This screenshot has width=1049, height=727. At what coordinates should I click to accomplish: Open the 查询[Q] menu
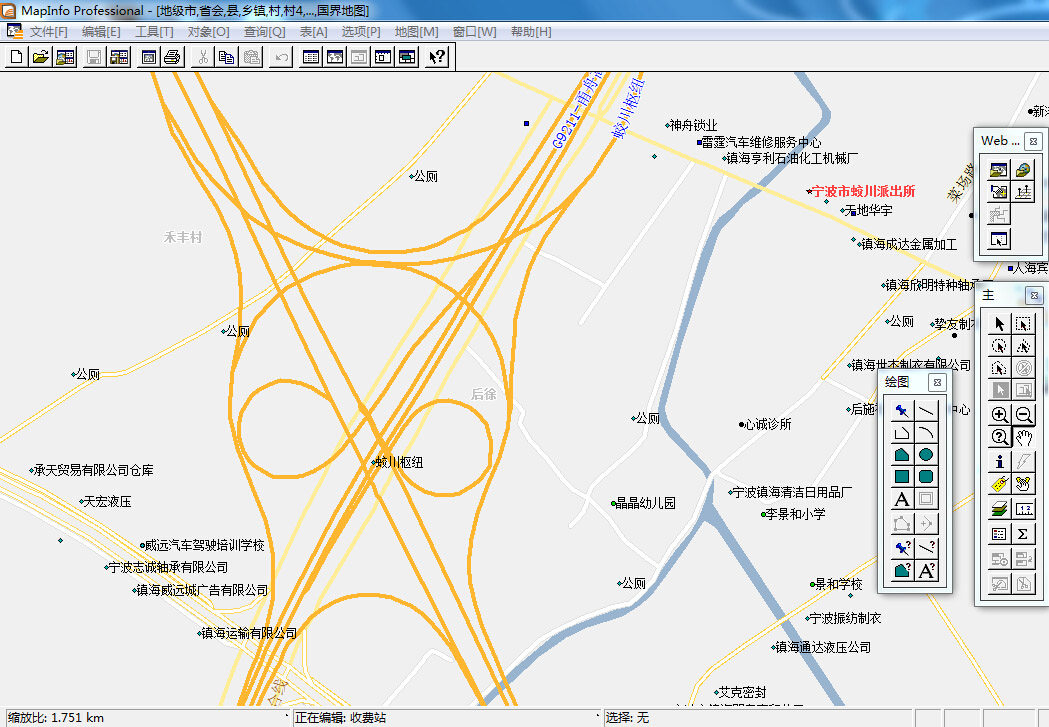(x=264, y=31)
